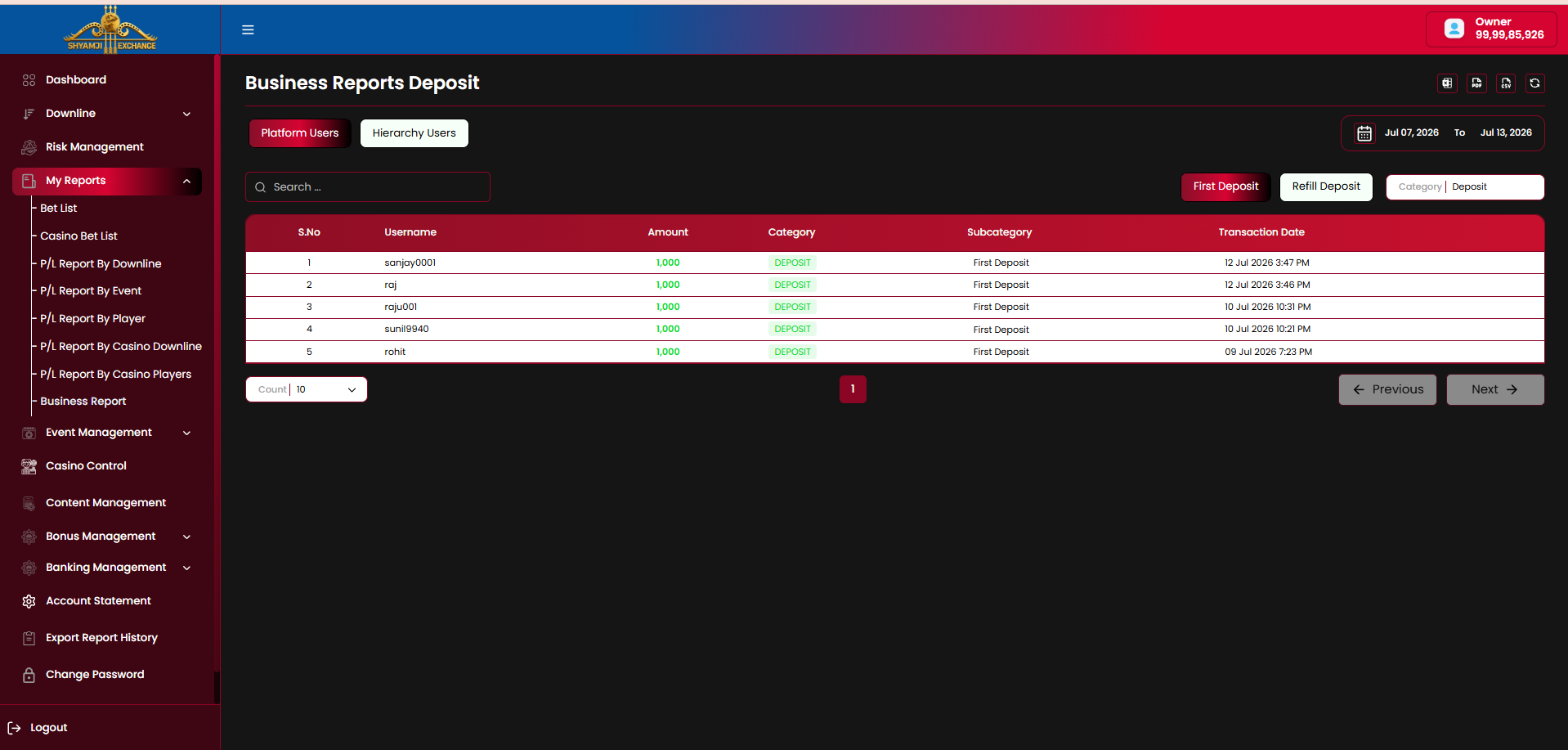The height and width of the screenshot is (750, 1568).
Task: Expand the Banking Management chevron
Action: pos(186,568)
